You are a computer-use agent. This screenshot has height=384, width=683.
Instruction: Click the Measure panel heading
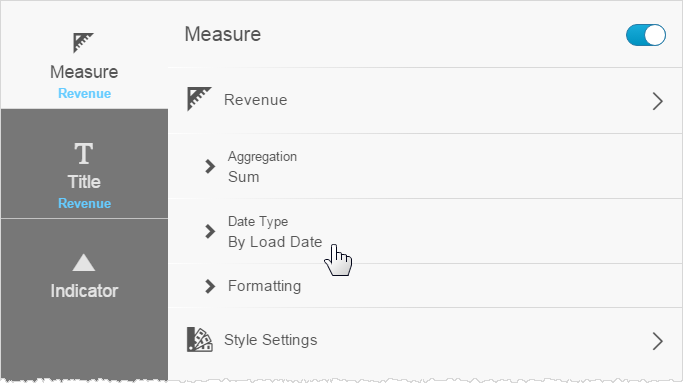(x=223, y=34)
